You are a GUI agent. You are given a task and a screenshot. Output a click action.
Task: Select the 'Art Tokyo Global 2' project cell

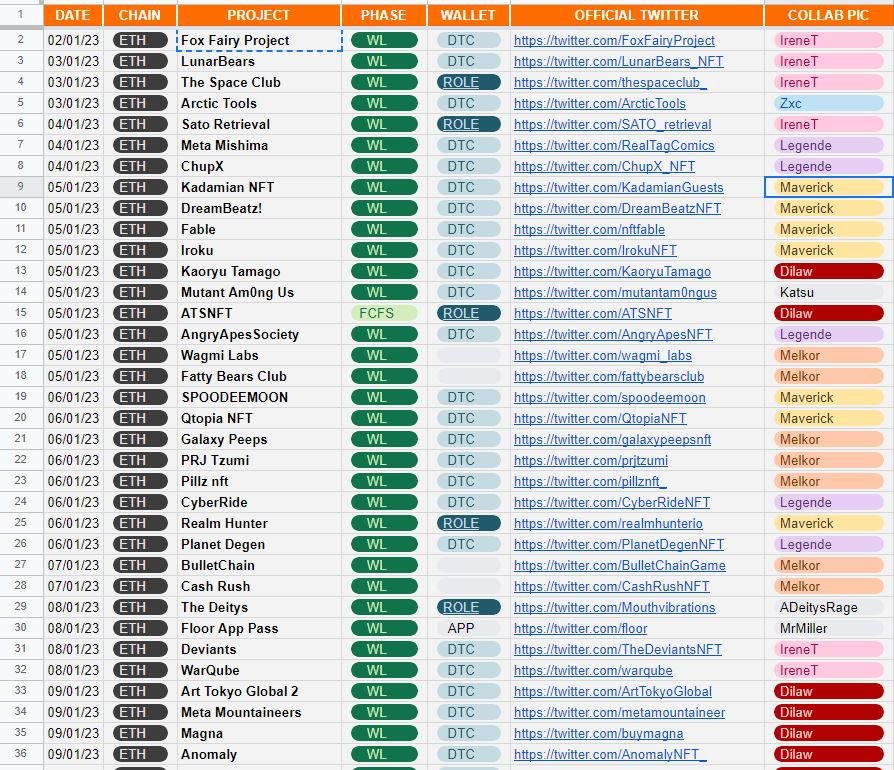tap(259, 691)
